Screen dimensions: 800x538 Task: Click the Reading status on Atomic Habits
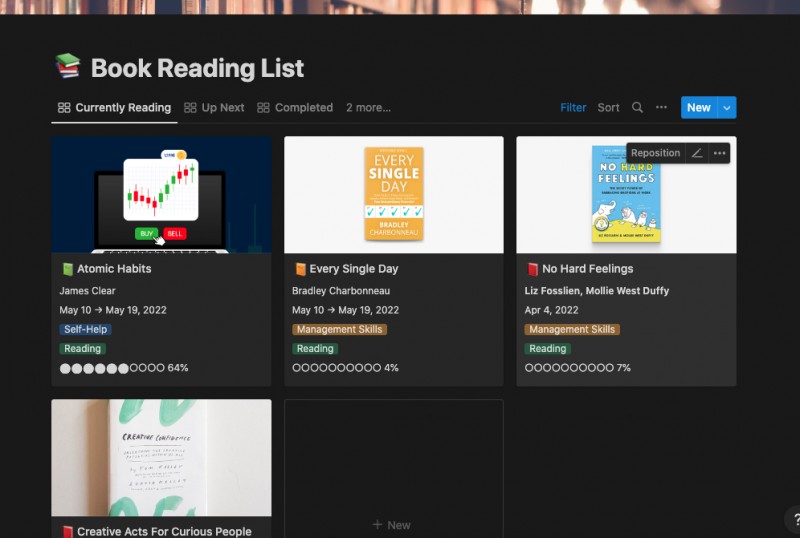coord(82,349)
